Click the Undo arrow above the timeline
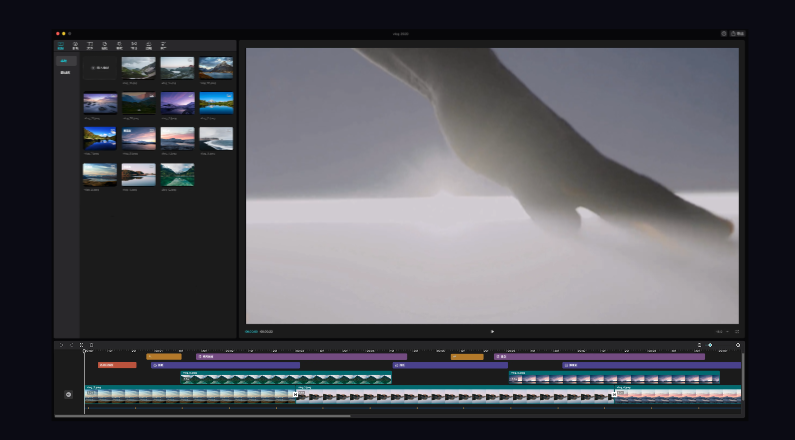The width and height of the screenshot is (795, 440). tap(61, 345)
